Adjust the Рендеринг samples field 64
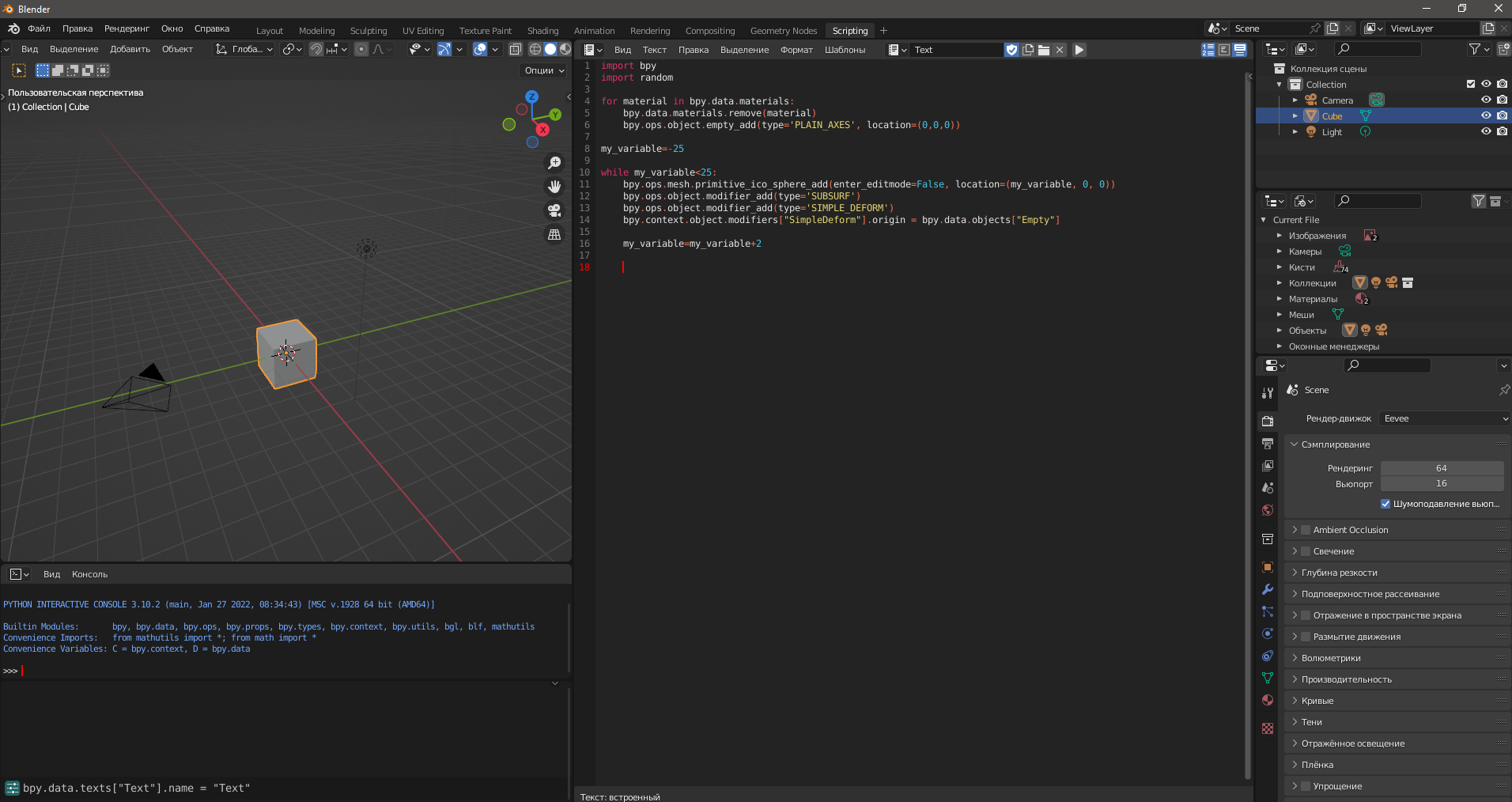This screenshot has width=1512, height=802. (1442, 468)
